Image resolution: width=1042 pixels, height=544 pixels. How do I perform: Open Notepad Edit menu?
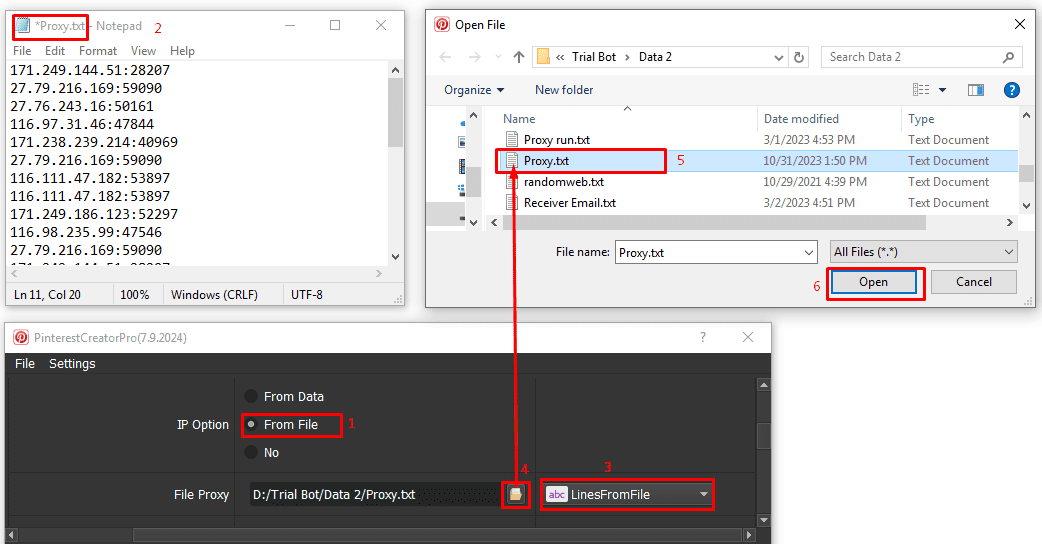(x=55, y=51)
